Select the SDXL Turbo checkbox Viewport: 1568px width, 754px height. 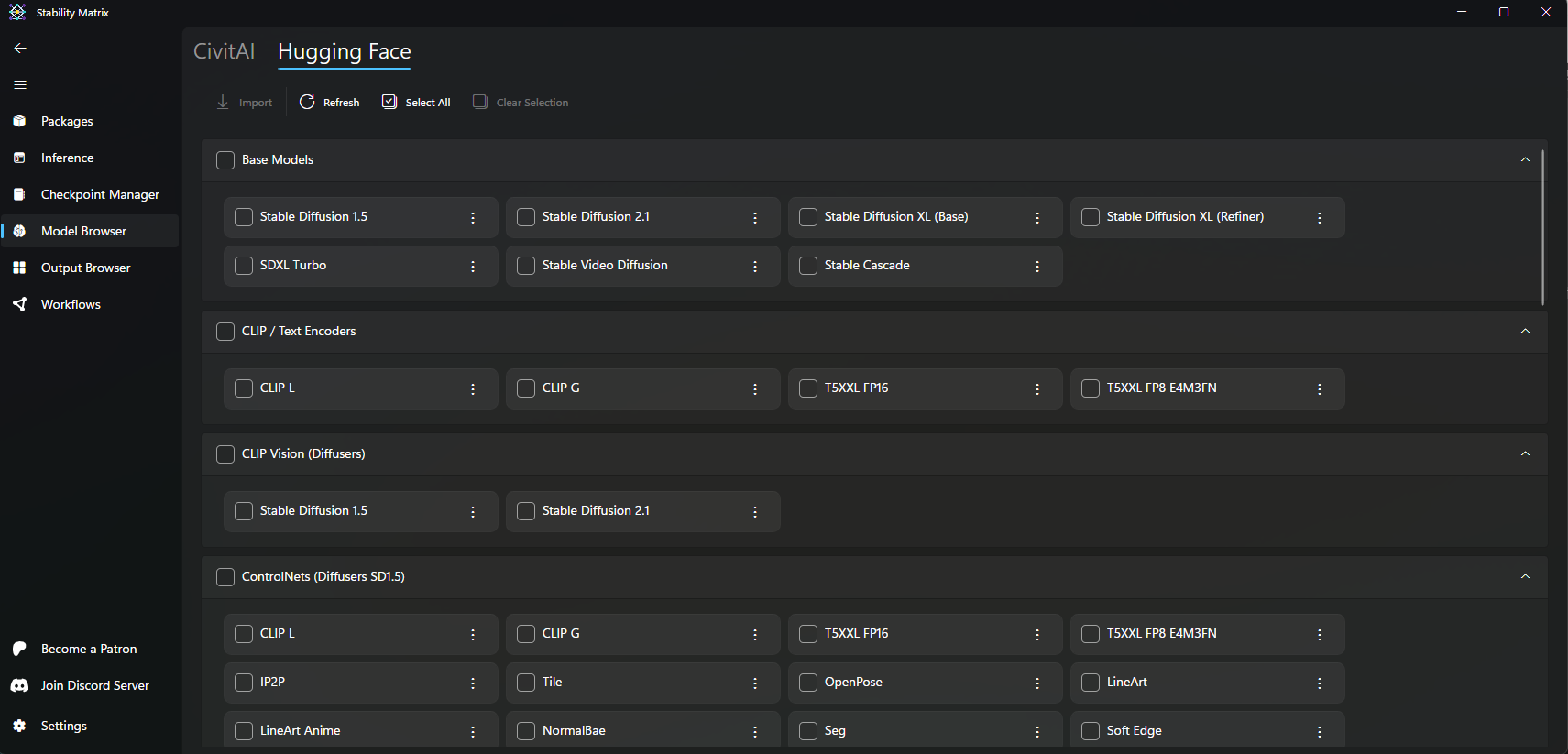(x=244, y=266)
